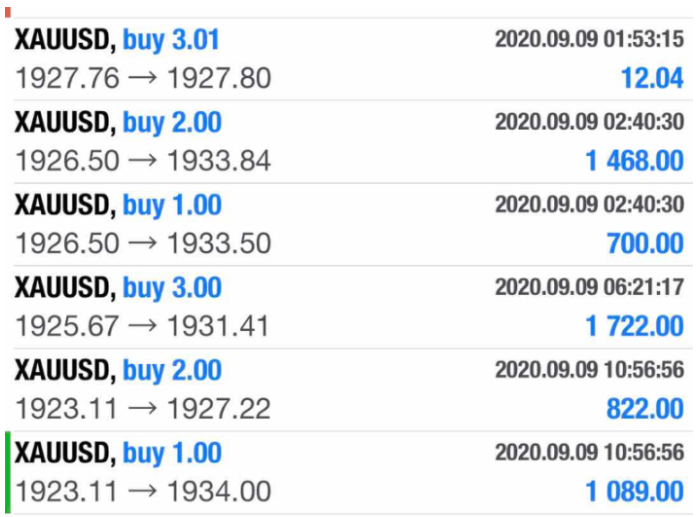698x517 pixels.
Task: Select the buy 1.00 label in the 700.00 row
Action: tap(172, 206)
